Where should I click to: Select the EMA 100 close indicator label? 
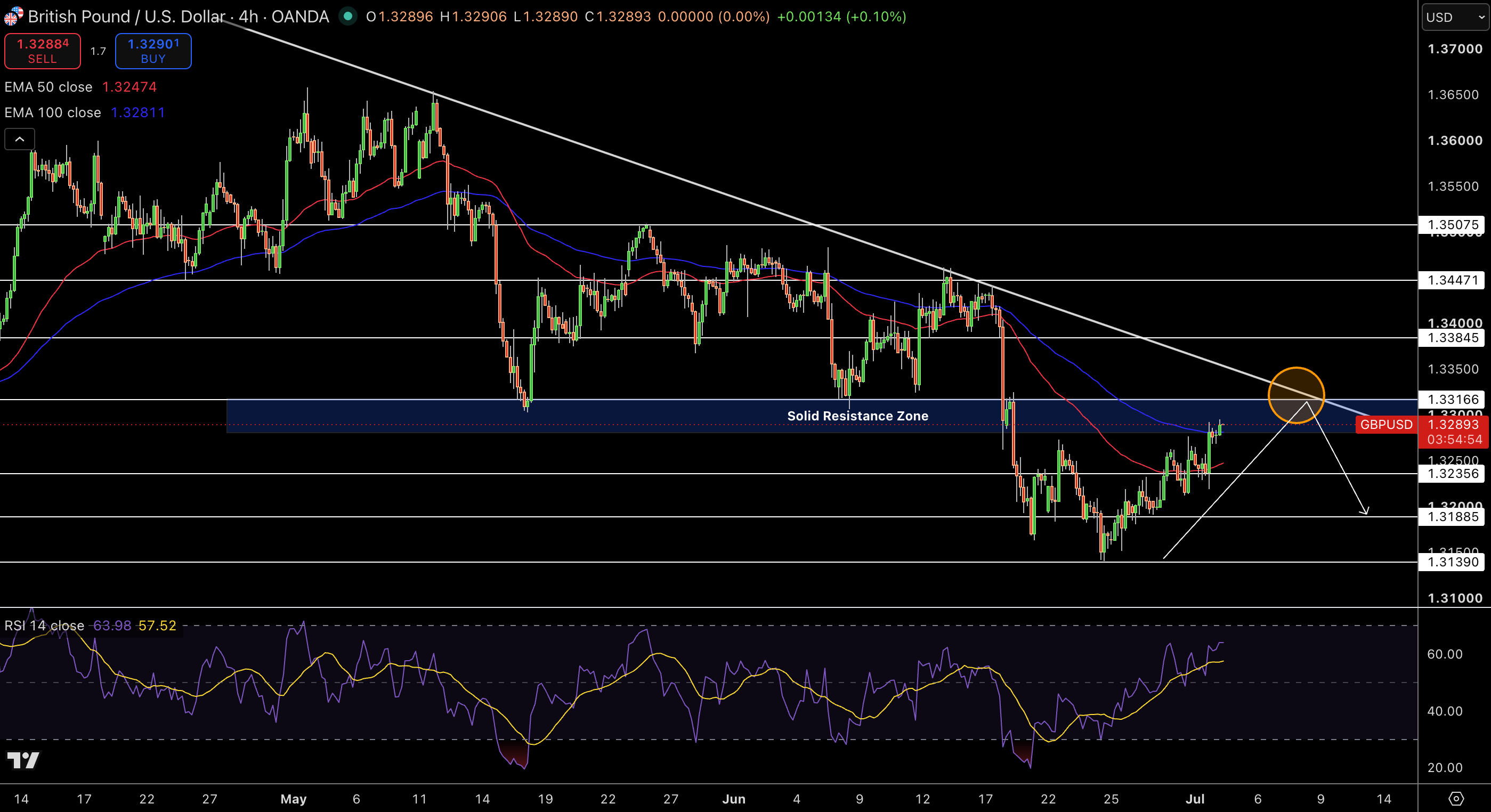(x=53, y=112)
